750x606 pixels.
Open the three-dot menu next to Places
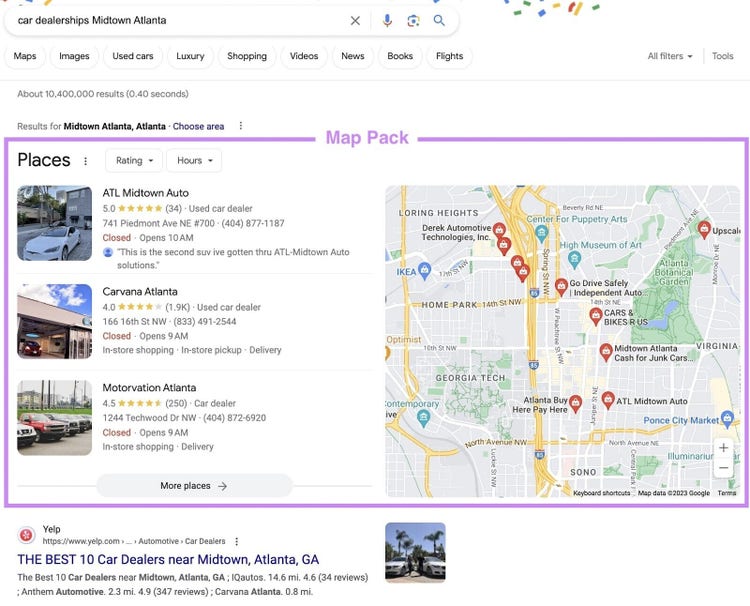[86, 161]
